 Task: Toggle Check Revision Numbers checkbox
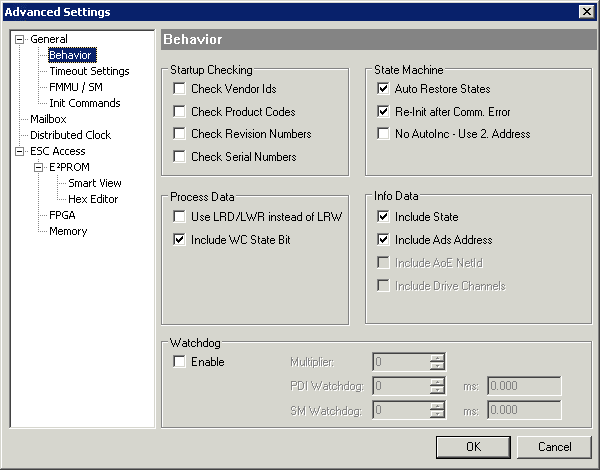(179, 134)
